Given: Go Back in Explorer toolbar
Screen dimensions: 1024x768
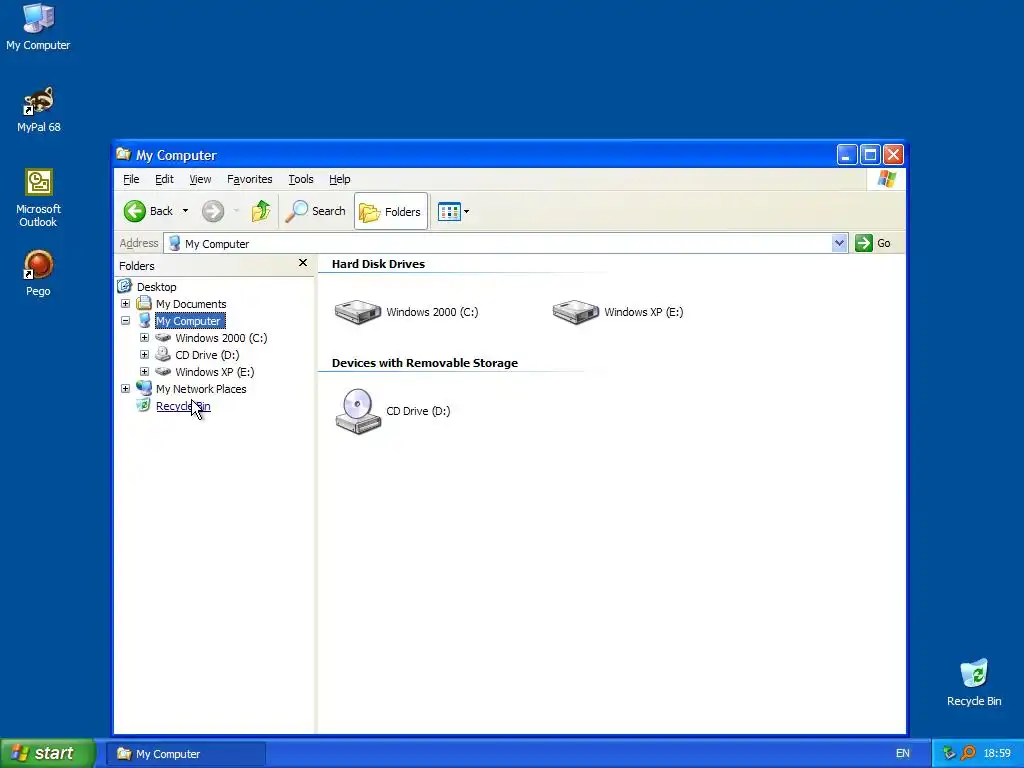Looking at the screenshot, I should coord(149,211).
